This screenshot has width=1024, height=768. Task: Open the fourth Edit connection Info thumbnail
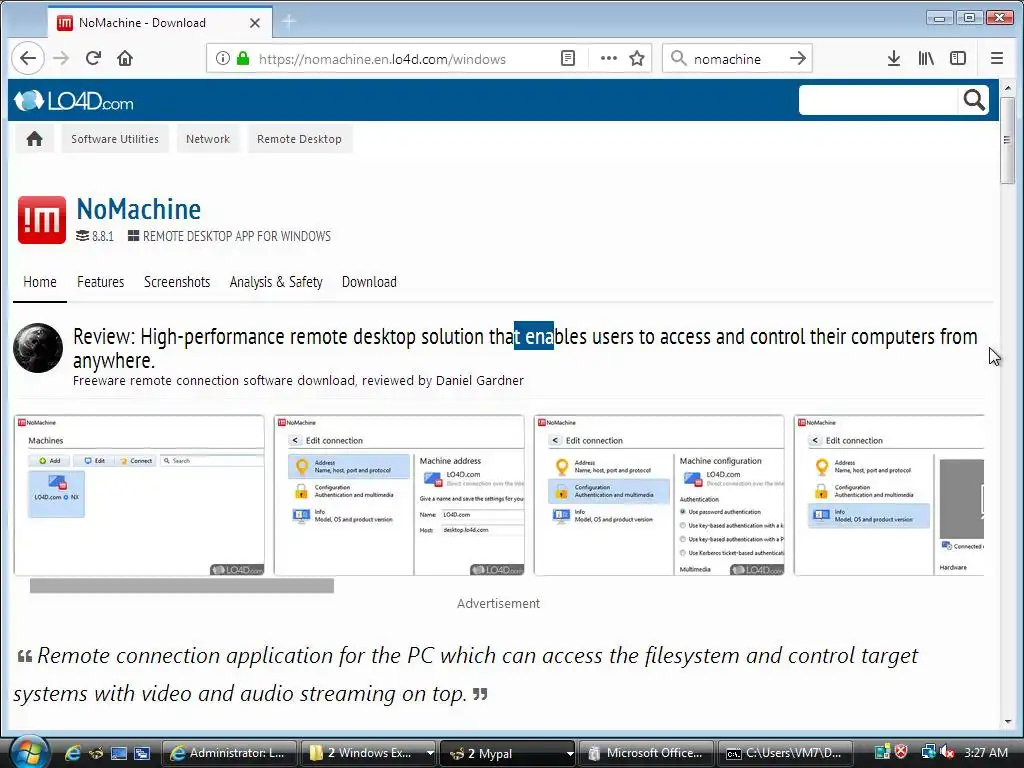pos(889,495)
